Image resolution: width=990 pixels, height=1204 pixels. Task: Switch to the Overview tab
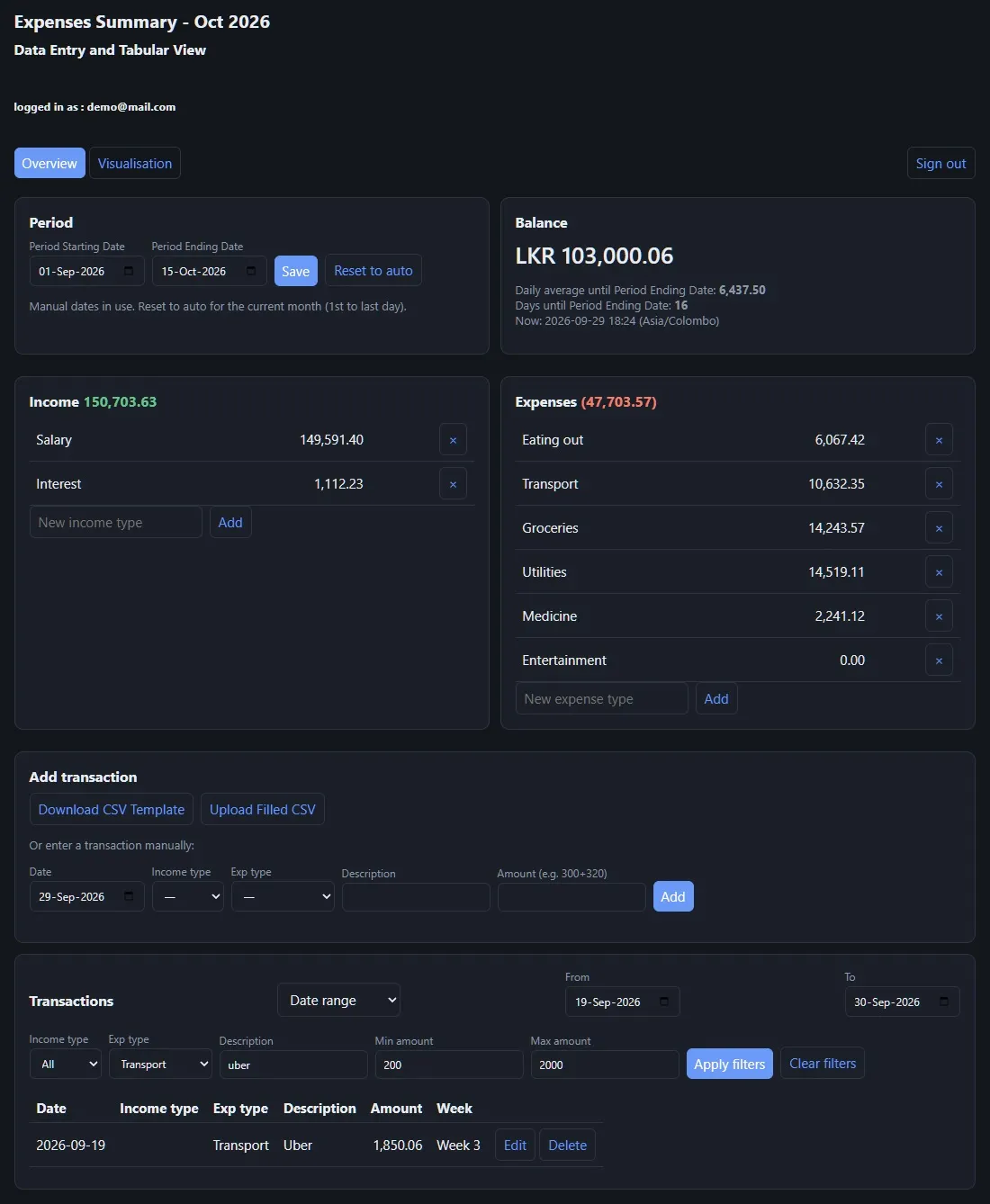[x=49, y=163]
